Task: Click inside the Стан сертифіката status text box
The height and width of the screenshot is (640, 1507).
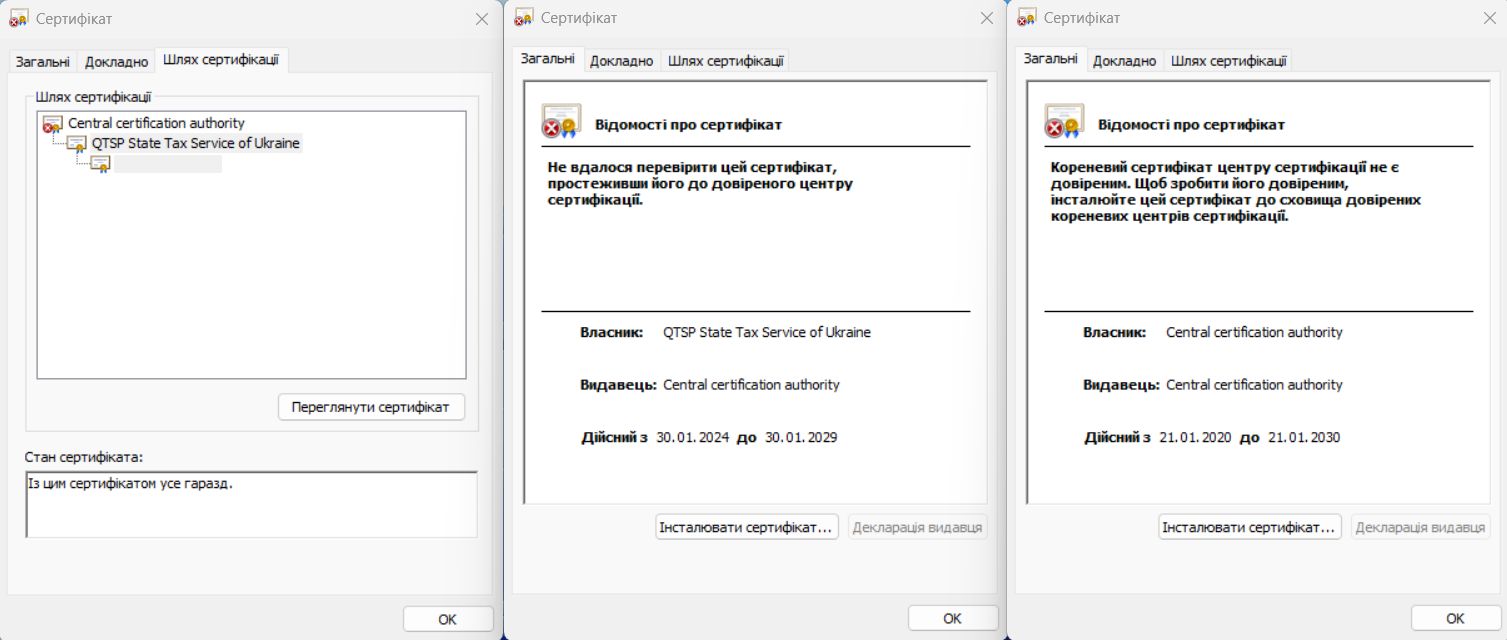Action: (250, 505)
